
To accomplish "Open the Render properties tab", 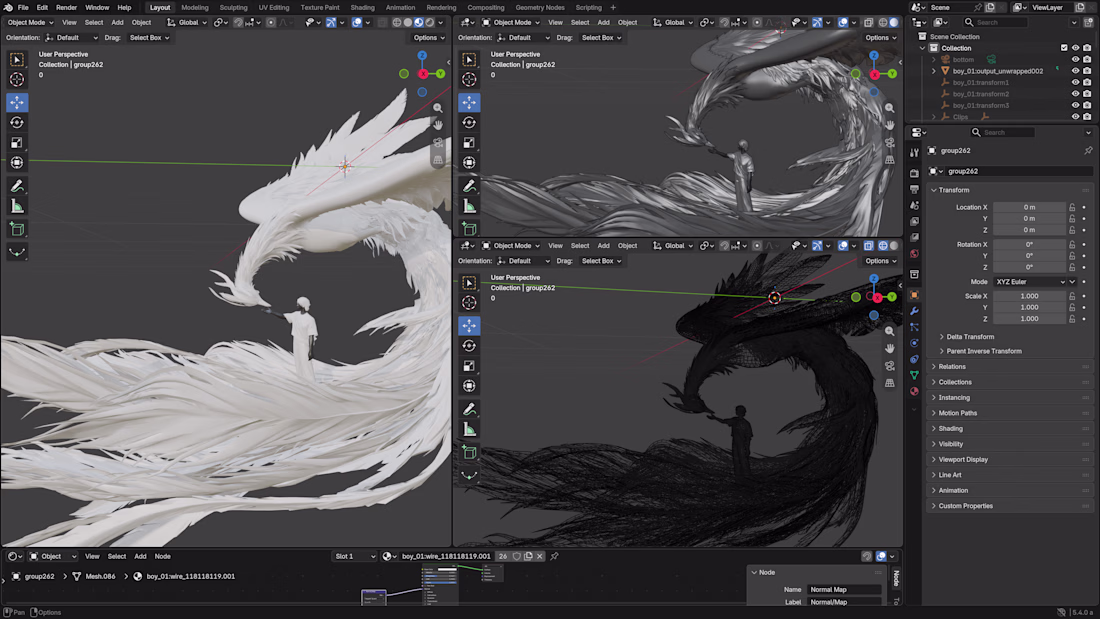I will click(x=914, y=173).
